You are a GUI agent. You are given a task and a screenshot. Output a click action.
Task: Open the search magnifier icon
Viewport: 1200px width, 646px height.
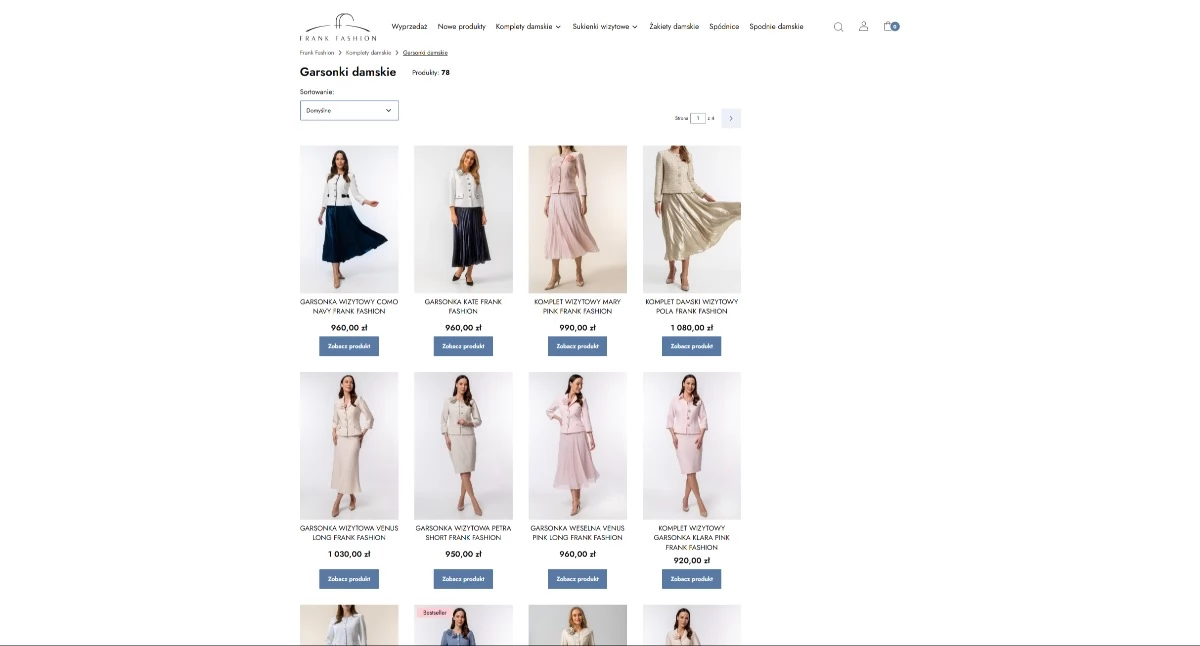coord(838,27)
